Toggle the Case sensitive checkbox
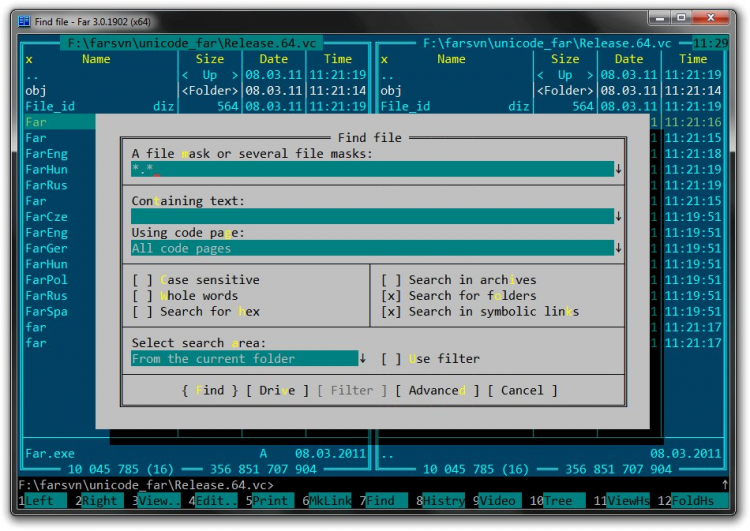 point(142,280)
